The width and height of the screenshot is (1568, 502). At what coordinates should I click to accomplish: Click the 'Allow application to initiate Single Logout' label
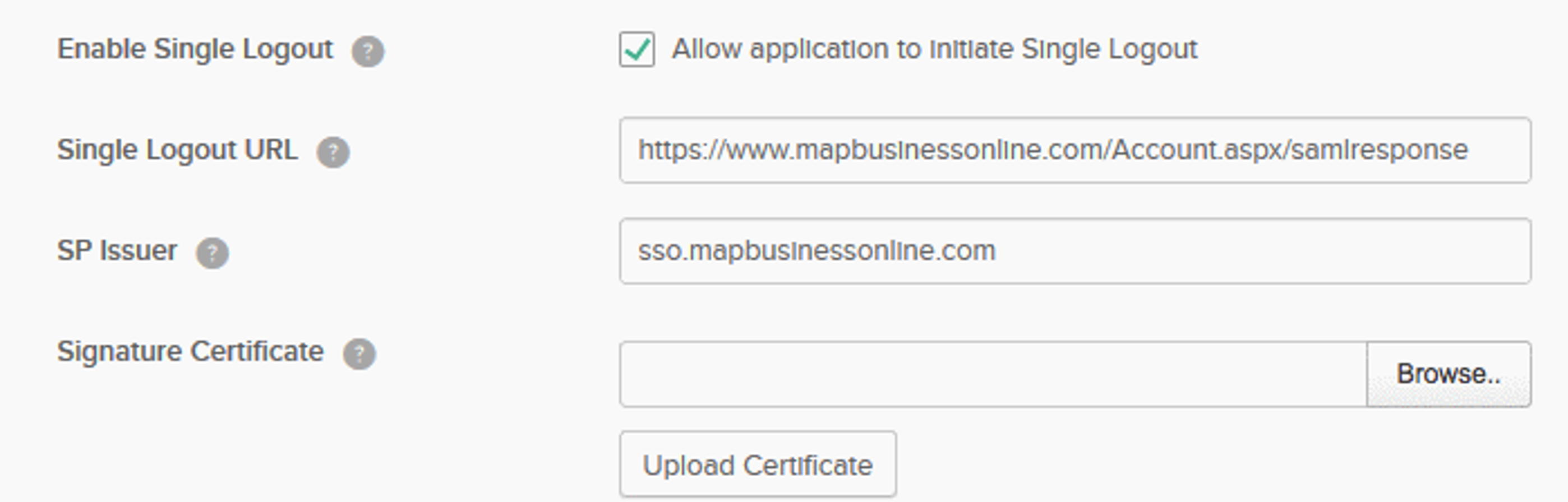click(x=934, y=49)
